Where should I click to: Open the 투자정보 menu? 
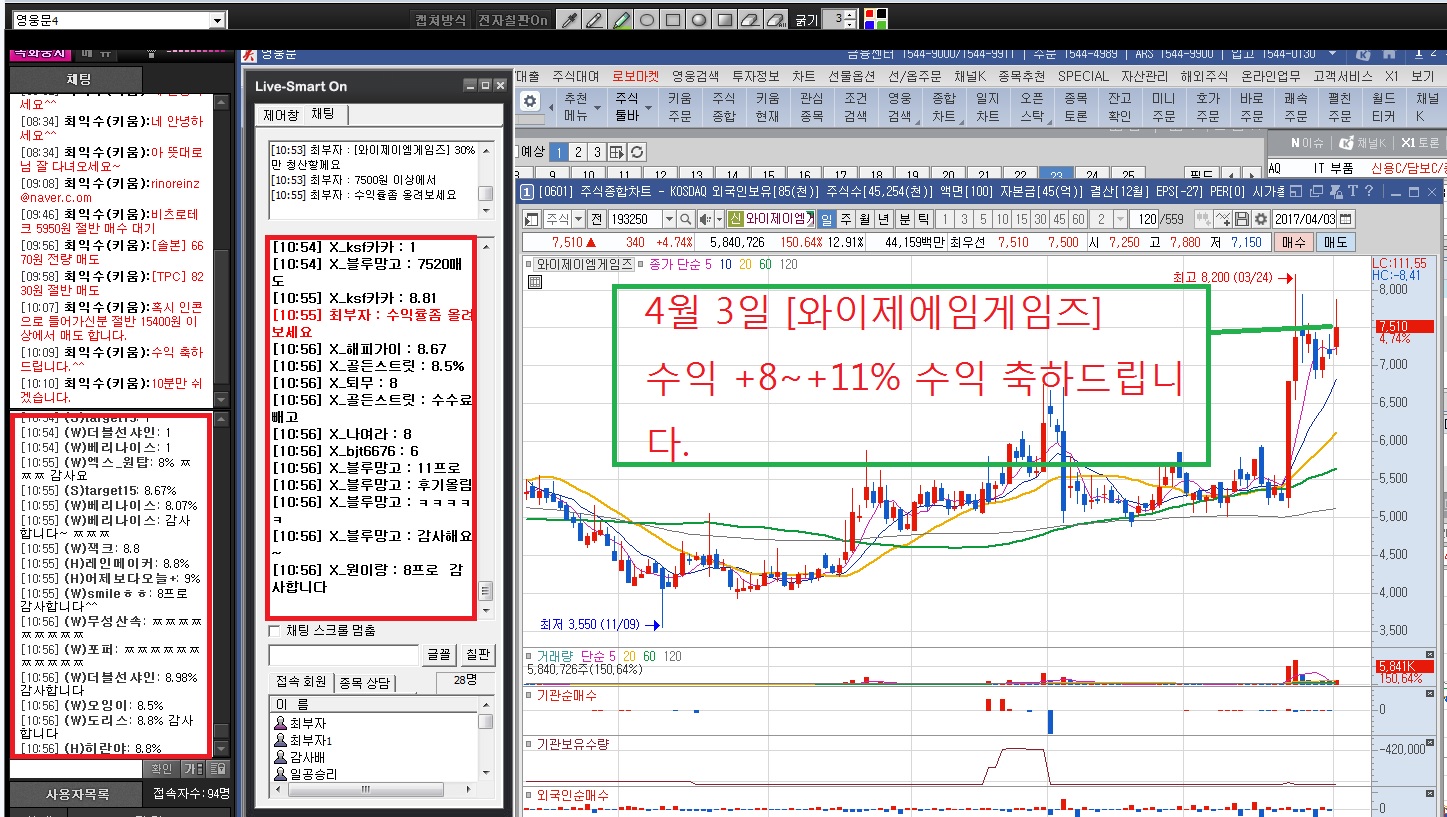pyautogui.click(x=756, y=76)
